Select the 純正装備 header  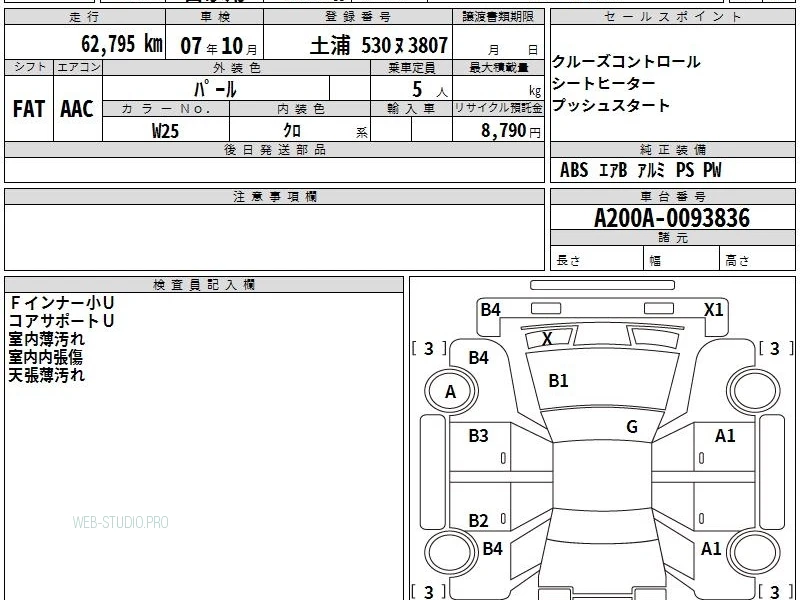pyautogui.click(x=672, y=149)
